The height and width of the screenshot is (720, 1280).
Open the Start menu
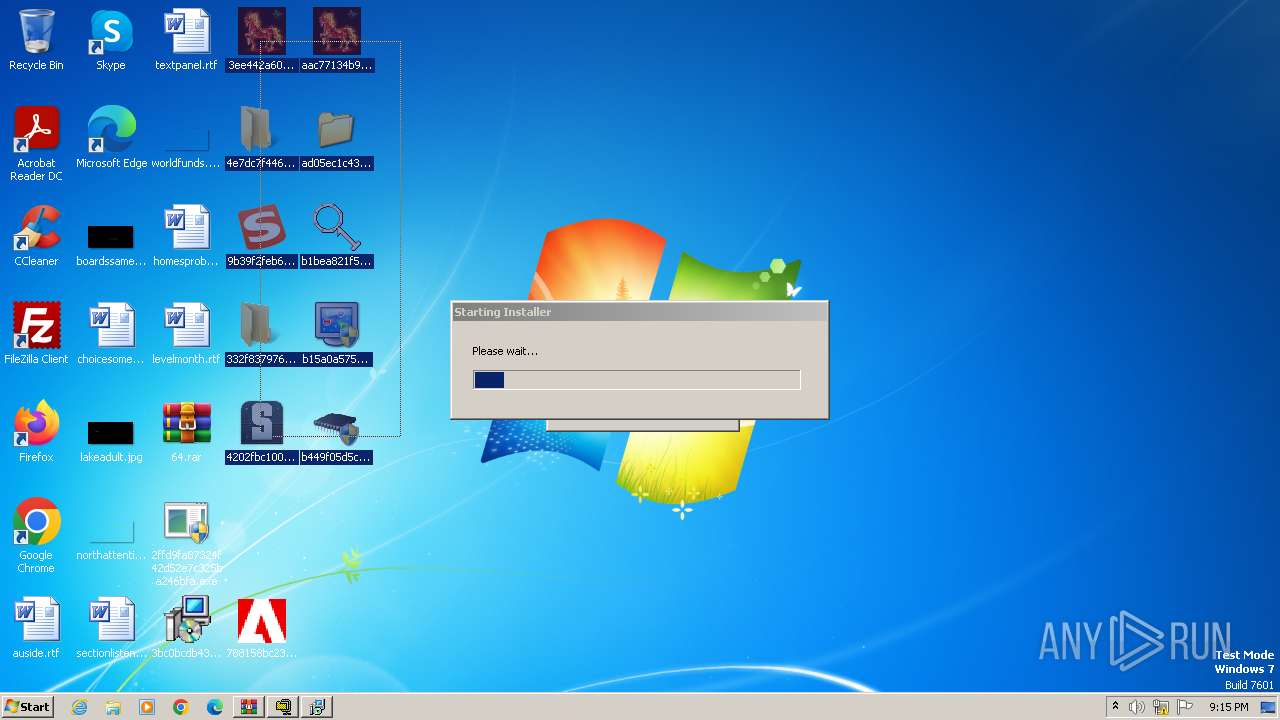[28, 706]
